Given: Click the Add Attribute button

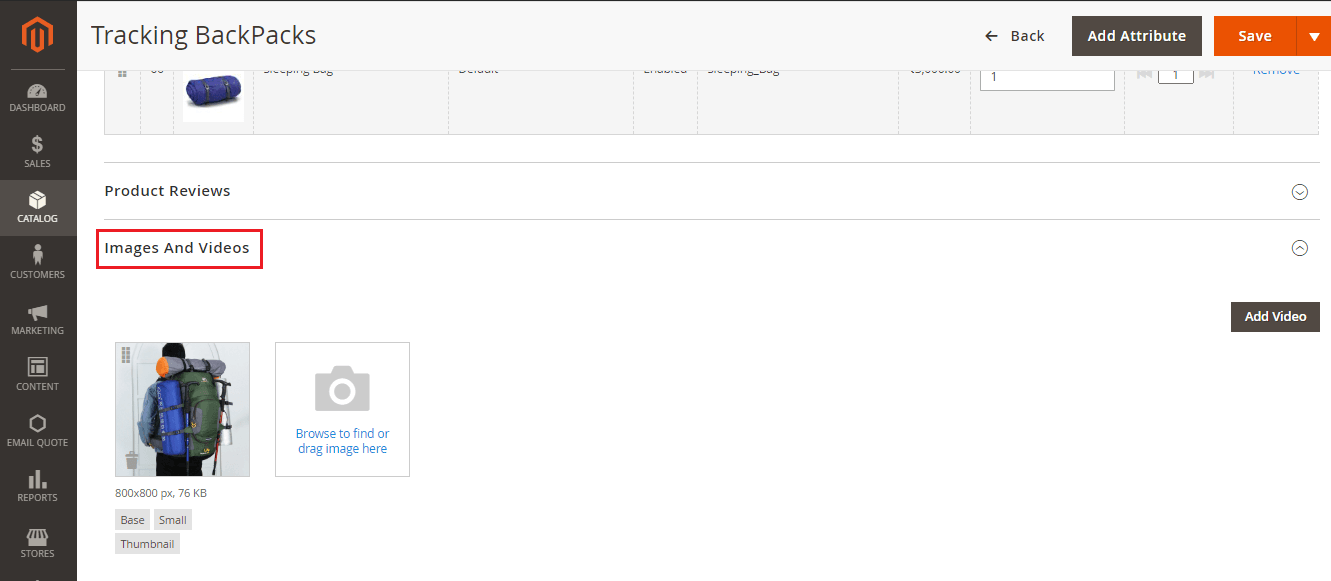Looking at the screenshot, I should pos(1136,36).
